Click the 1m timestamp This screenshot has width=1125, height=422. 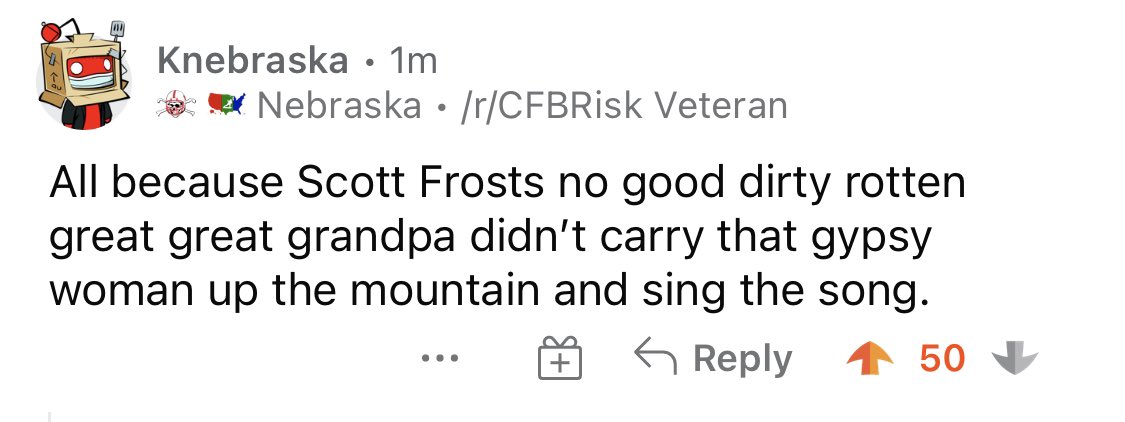412,62
